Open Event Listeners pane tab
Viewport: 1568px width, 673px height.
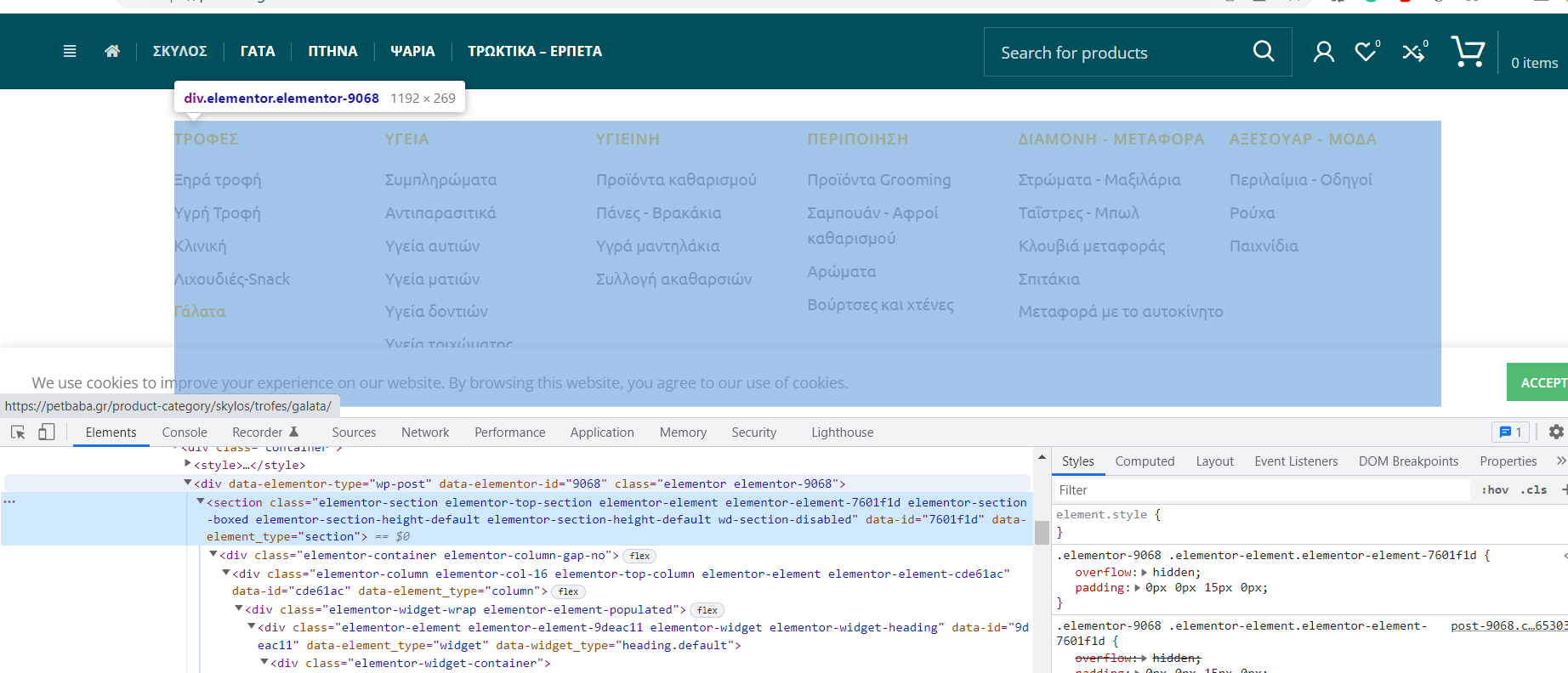click(x=1296, y=461)
